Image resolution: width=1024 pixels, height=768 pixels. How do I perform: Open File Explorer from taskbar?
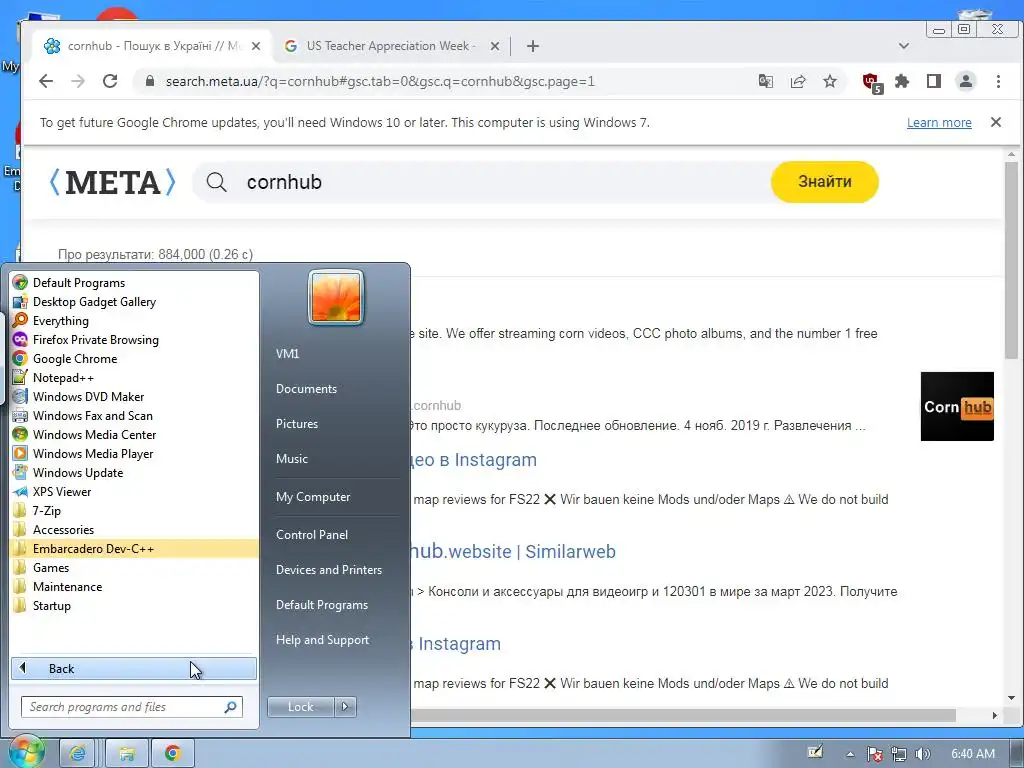coord(126,753)
